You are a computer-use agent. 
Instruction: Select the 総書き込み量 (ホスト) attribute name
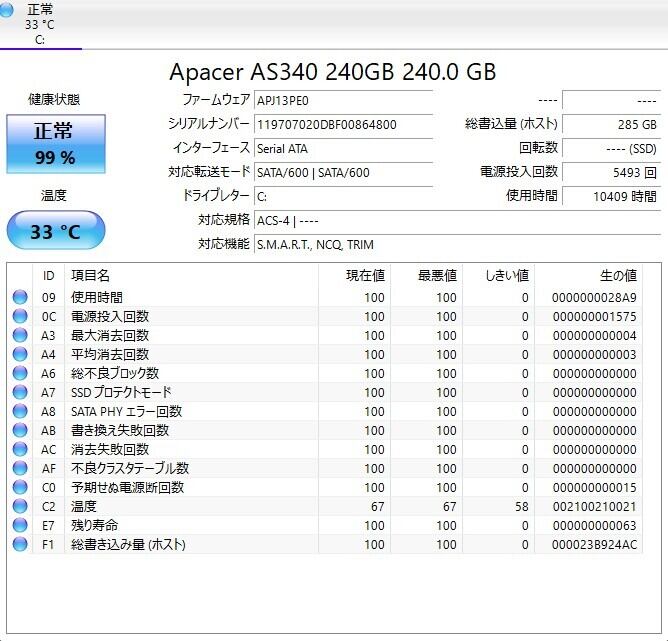coord(128,544)
